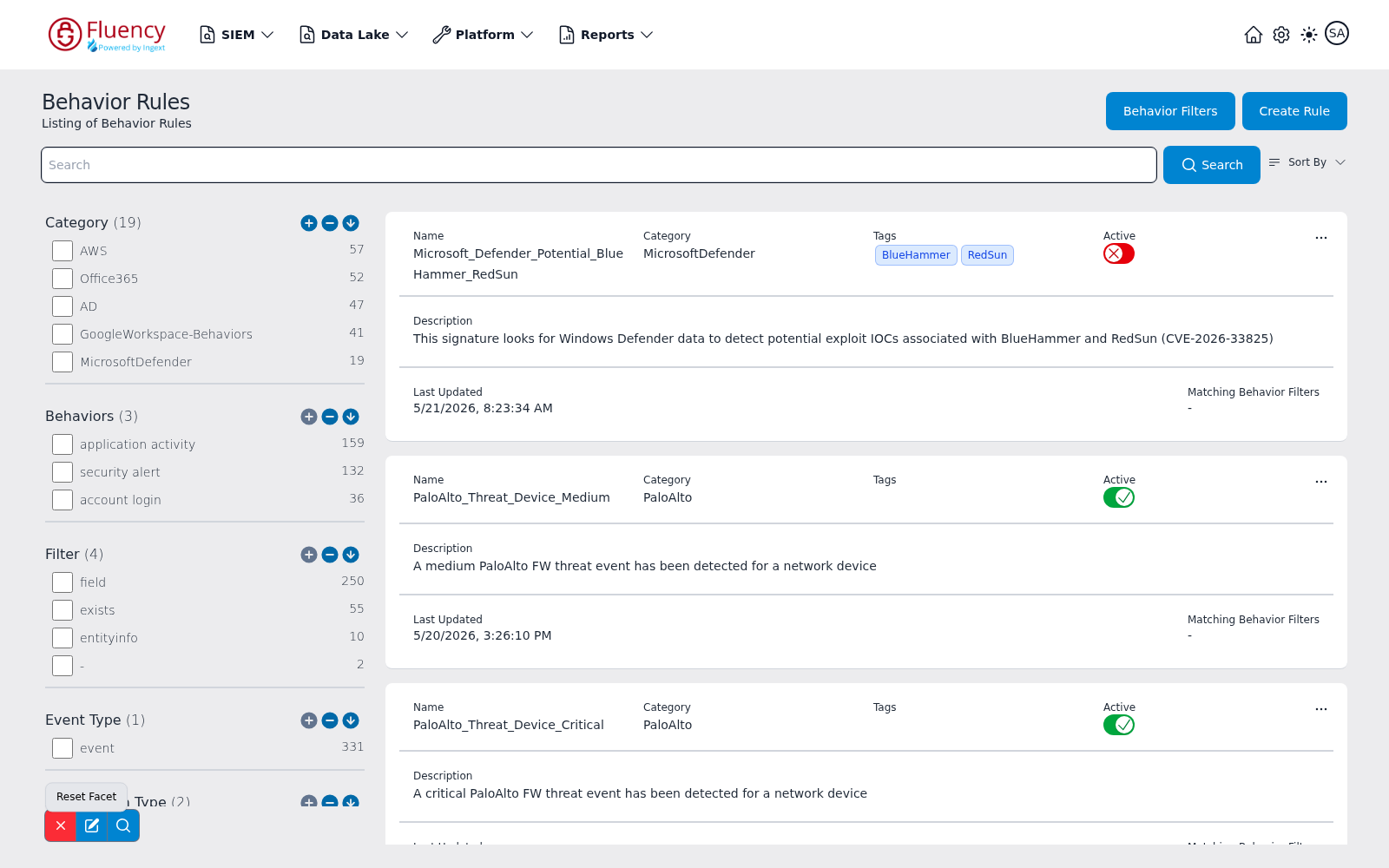
Task: Open more options for PaloAlto_Threat_Device_Medium rule
Action: pyautogui.click(x=1321, y=482)
